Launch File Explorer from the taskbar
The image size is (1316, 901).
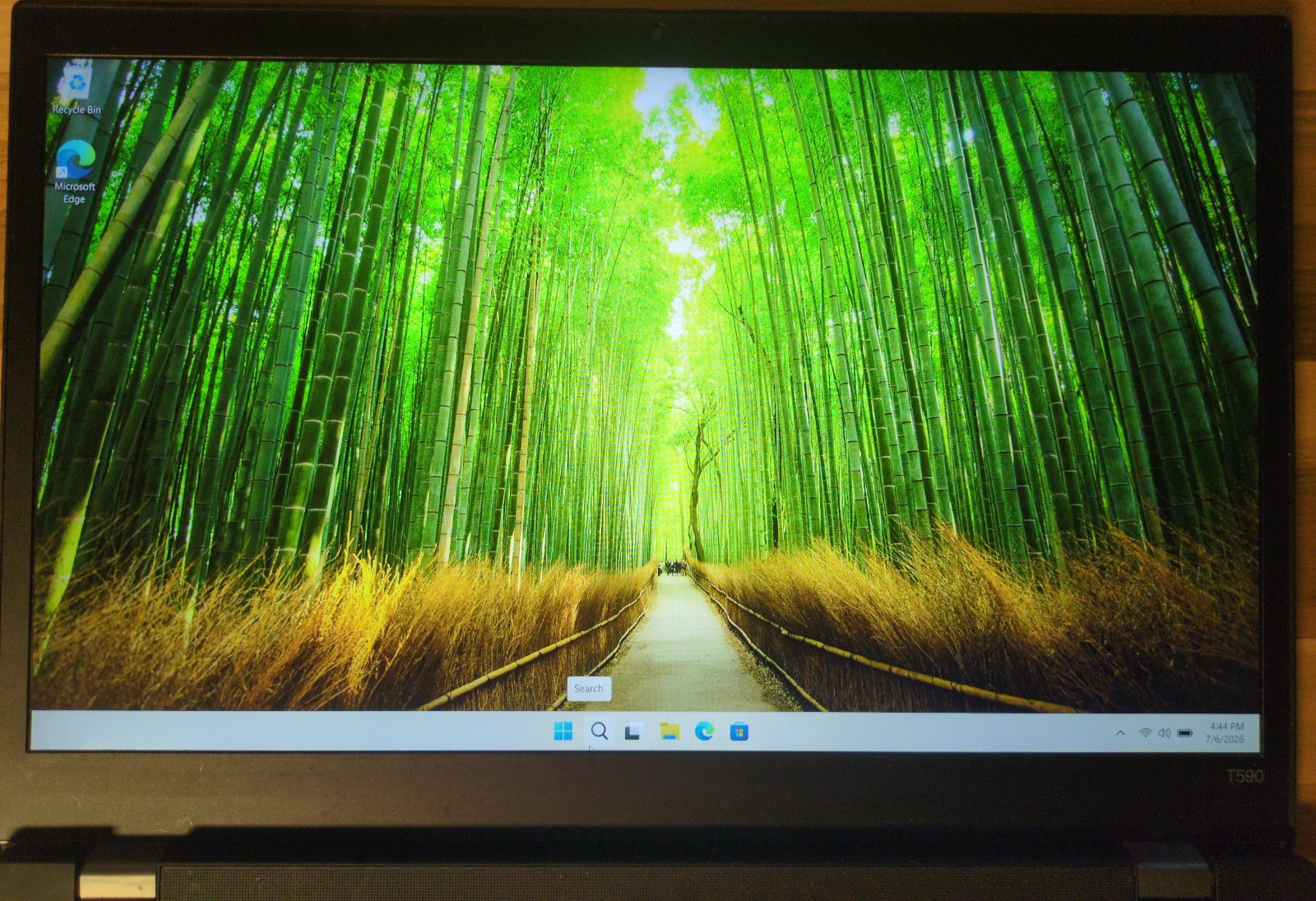coord(670,731)
